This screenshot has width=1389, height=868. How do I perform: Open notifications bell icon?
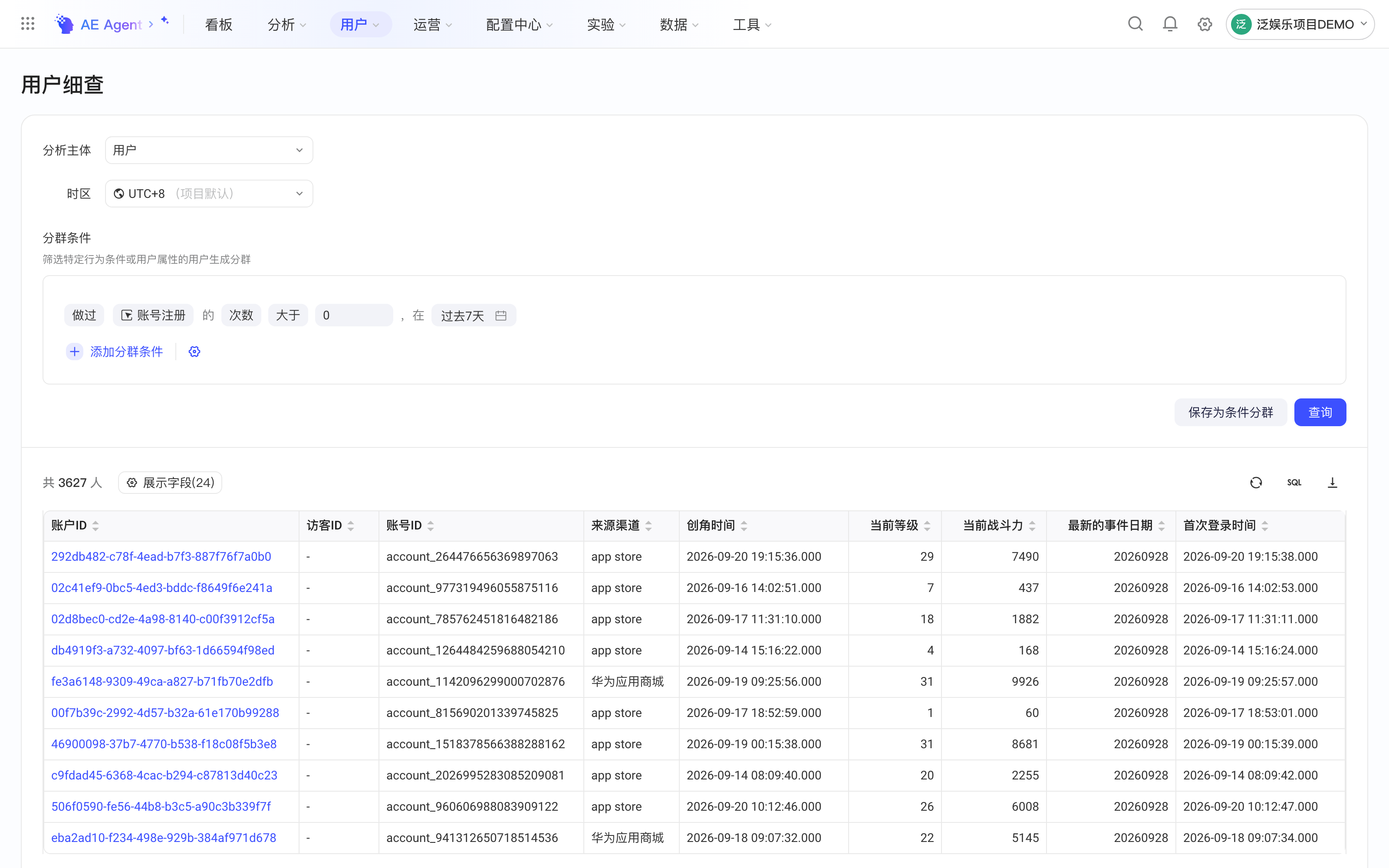point(1170,24)
